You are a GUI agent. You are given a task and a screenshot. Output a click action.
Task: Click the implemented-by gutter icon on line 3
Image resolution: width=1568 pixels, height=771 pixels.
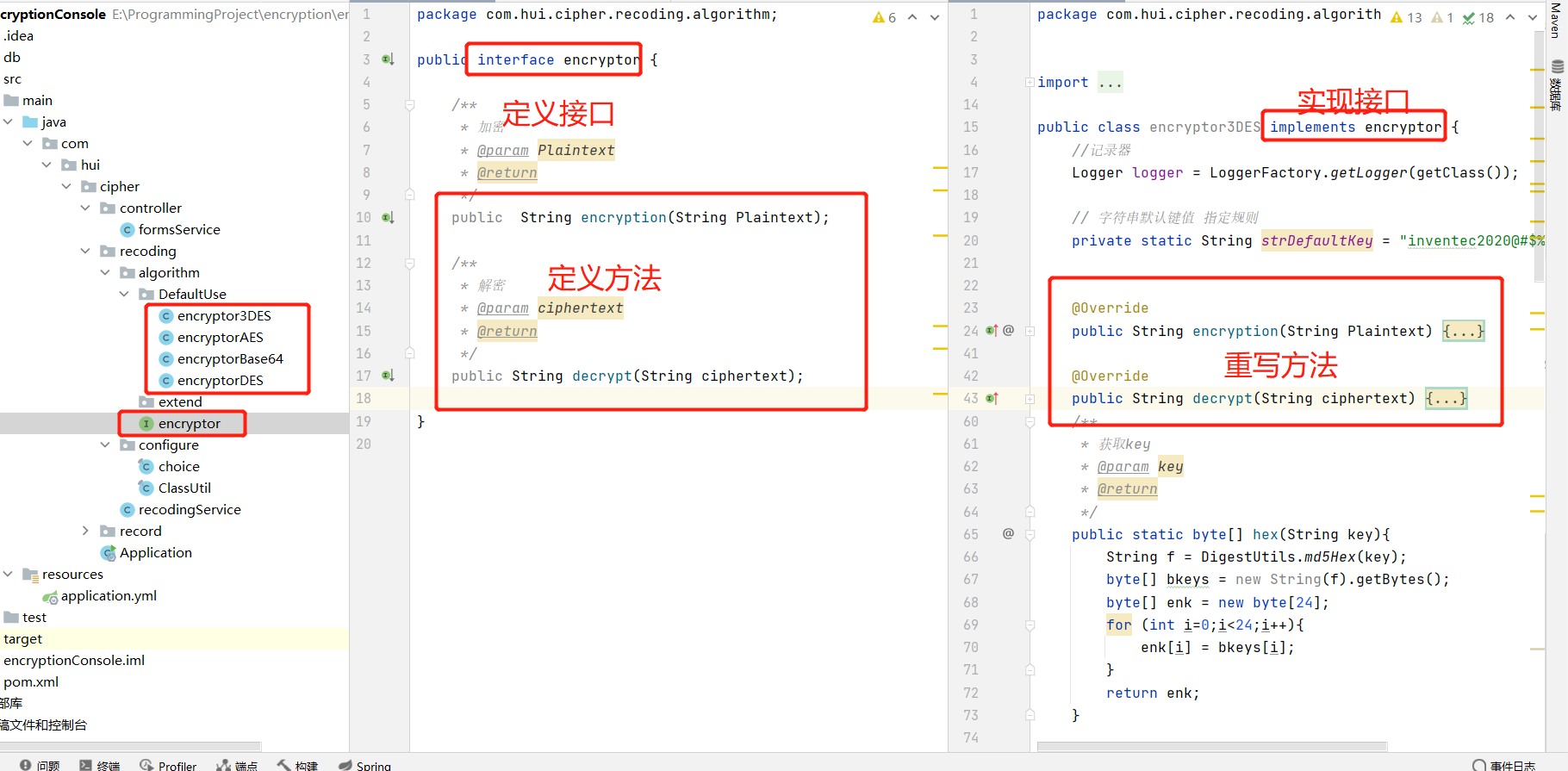pos(388,59)
